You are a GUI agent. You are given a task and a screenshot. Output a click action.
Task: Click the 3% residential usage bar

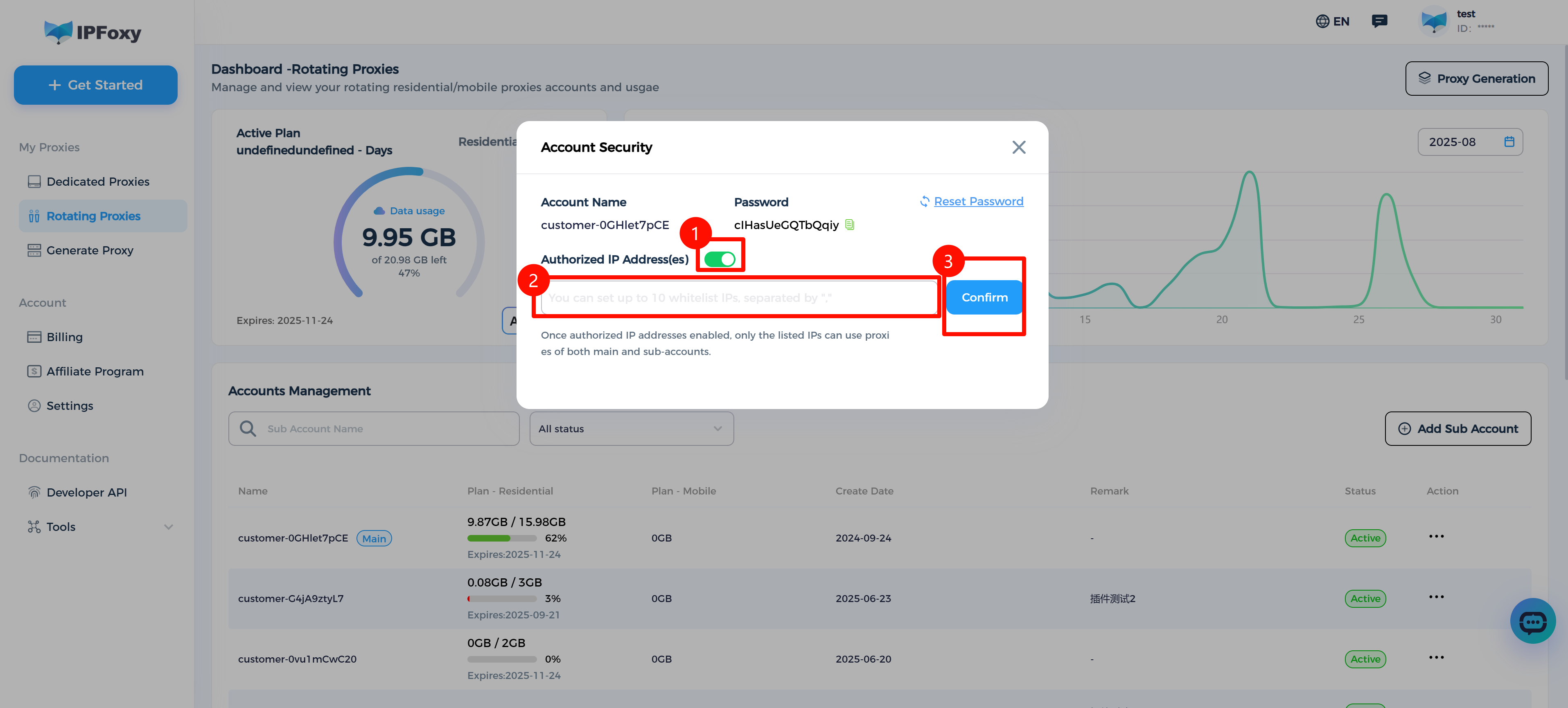point(501,599)
